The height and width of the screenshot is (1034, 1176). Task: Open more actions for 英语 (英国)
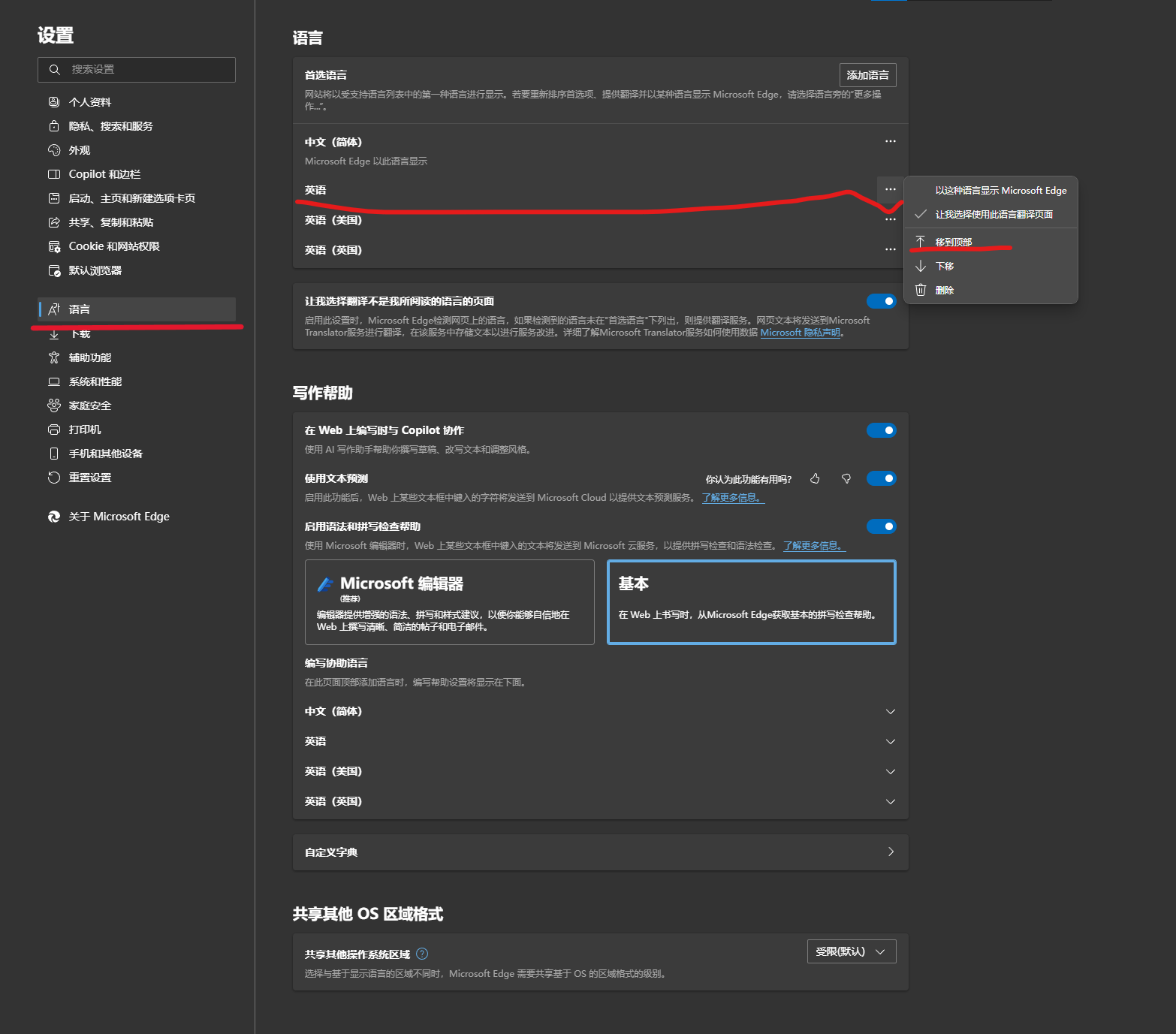coord(891,249)
